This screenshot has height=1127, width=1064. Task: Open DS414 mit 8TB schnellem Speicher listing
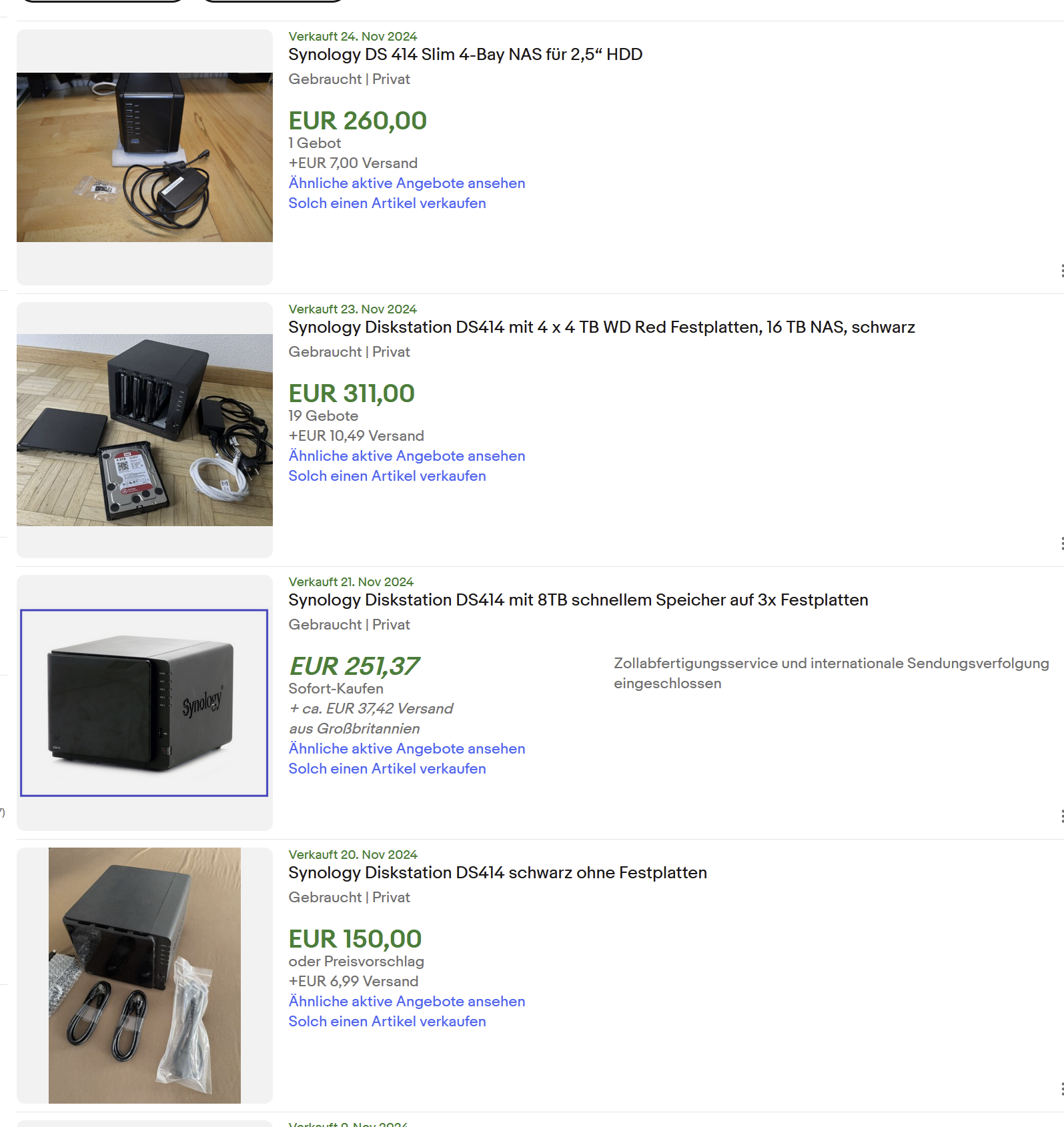pyautogui.click(x=578, y=600)
